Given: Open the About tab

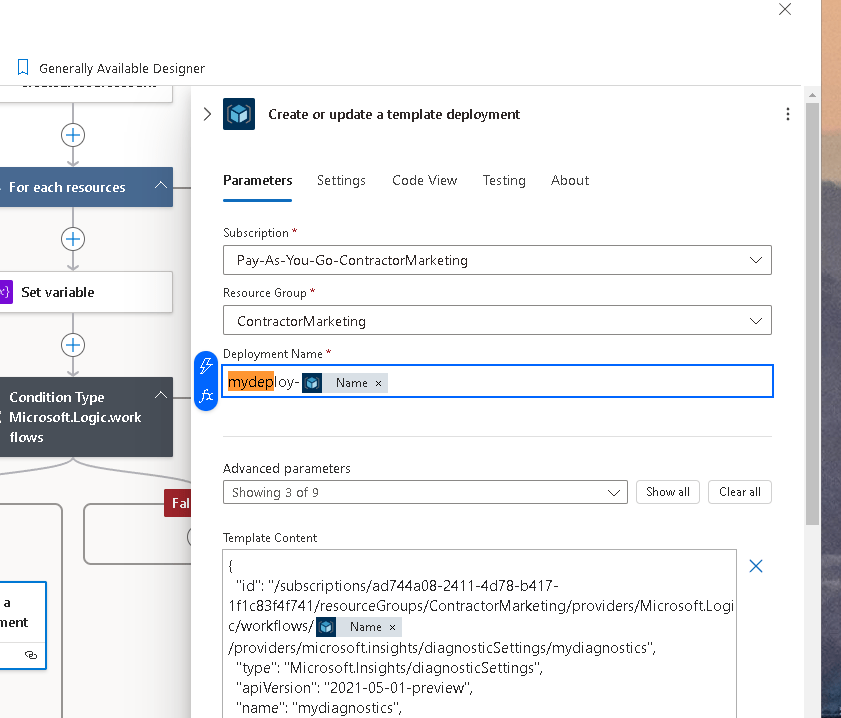Looking at the screenshot, I should (570, 180).
